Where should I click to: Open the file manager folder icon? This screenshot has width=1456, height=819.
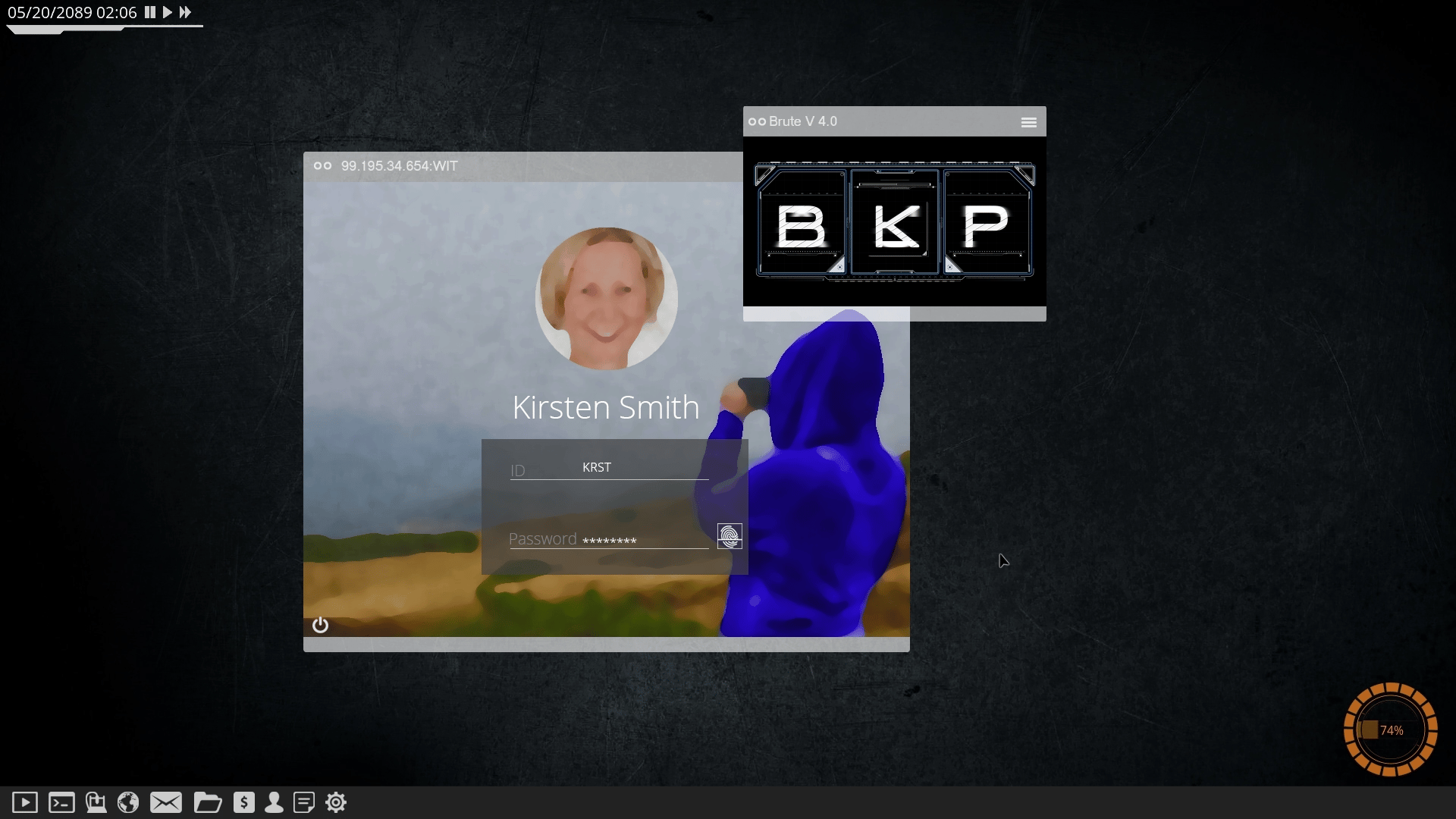pos(207,802)
